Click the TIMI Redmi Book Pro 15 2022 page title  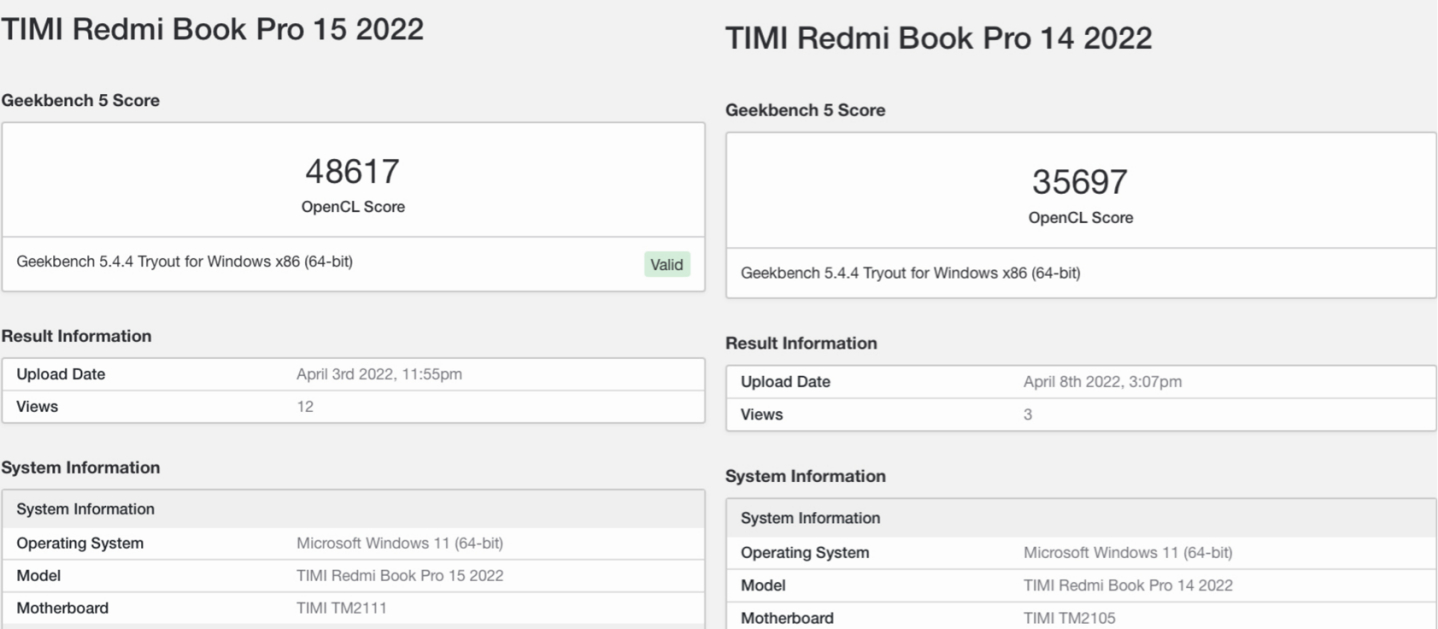212,29
